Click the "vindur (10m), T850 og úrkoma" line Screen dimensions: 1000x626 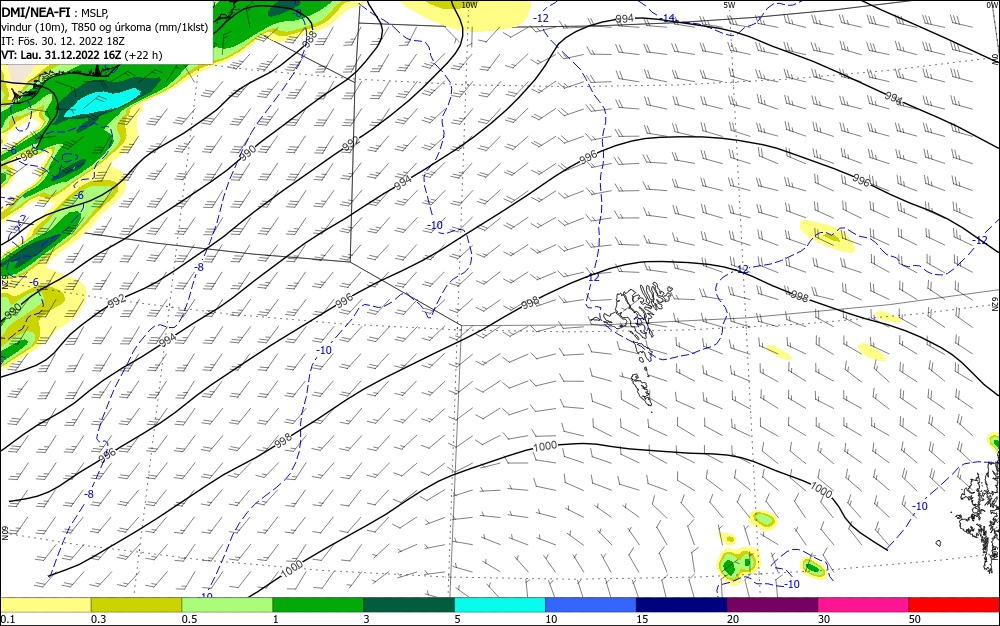click(x=105, y=27)
